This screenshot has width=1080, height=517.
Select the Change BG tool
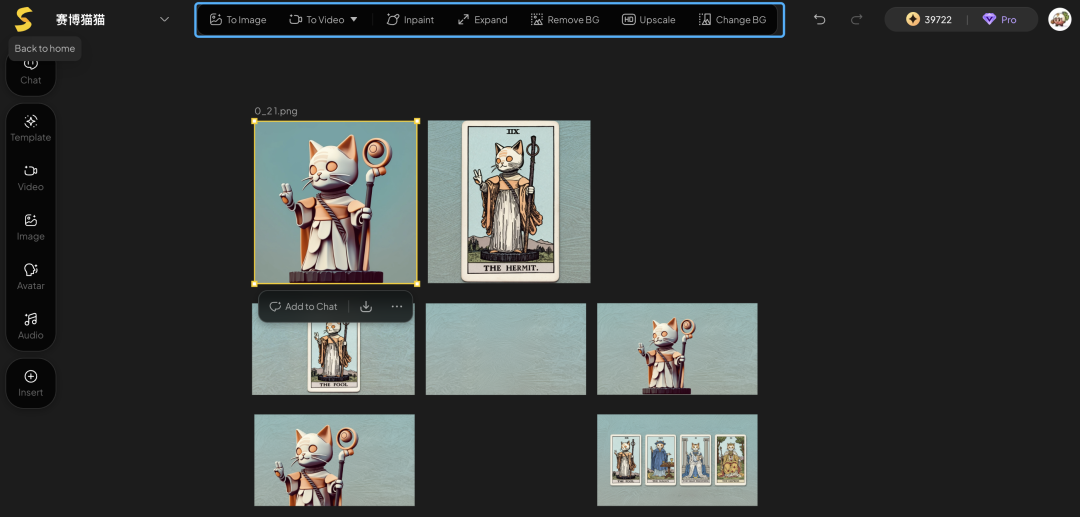click(x=732, y=20)
